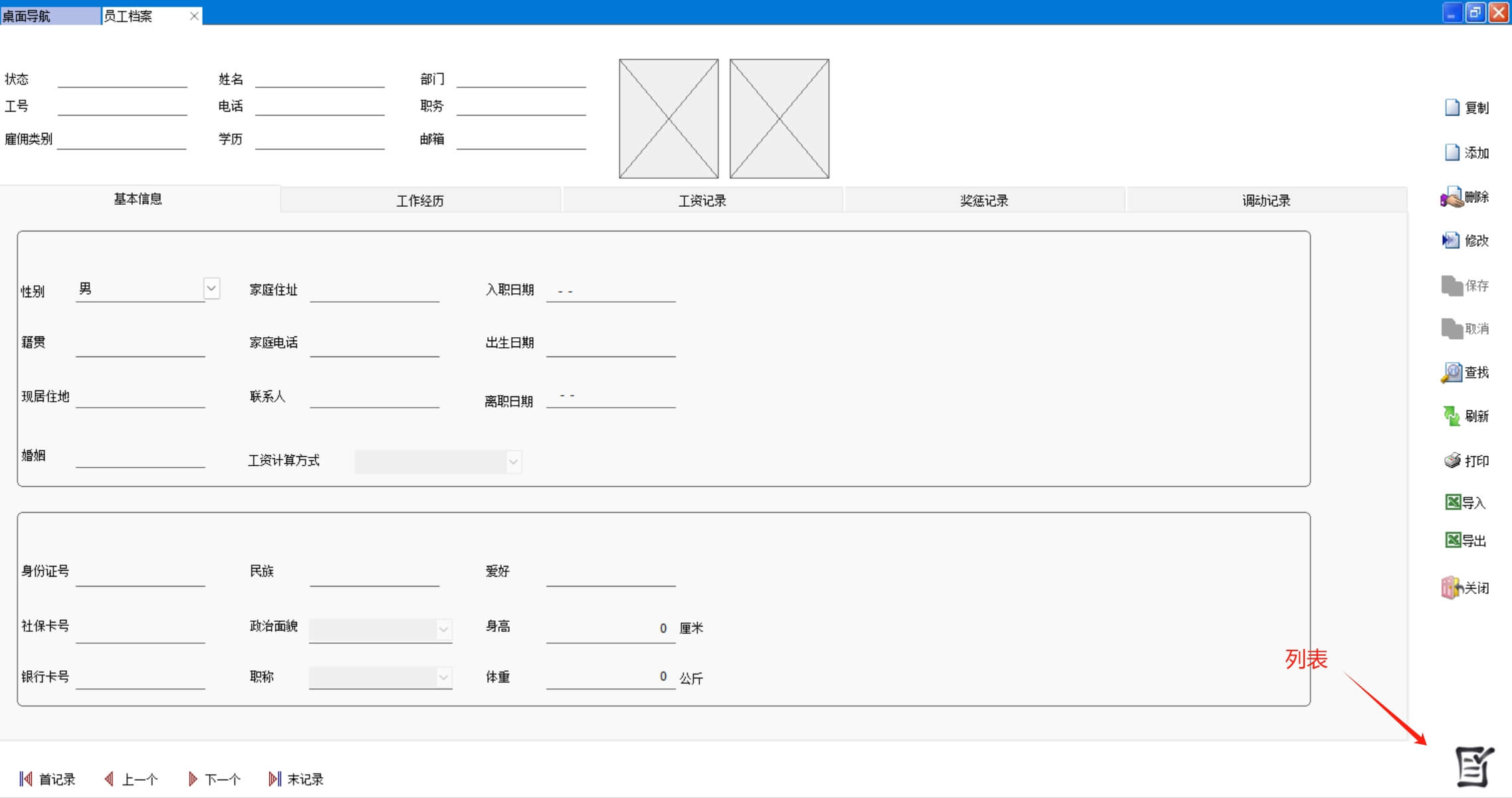Click the 导出 (Export) Excel icon
The image size is (1512, 798).
pos(1453,540)
